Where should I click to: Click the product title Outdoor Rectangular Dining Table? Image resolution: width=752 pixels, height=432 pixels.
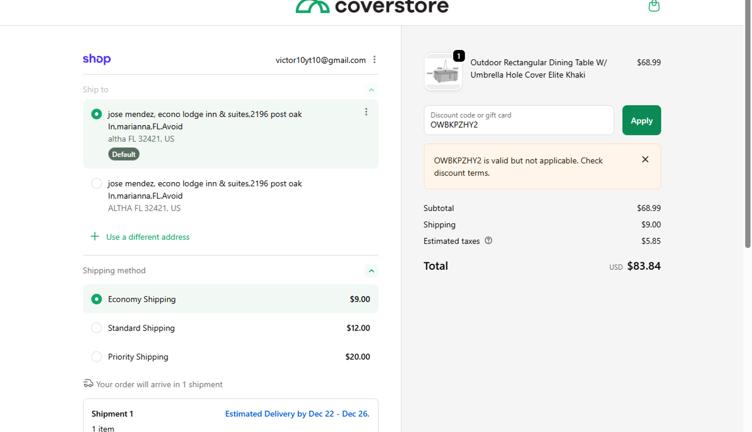539,69
